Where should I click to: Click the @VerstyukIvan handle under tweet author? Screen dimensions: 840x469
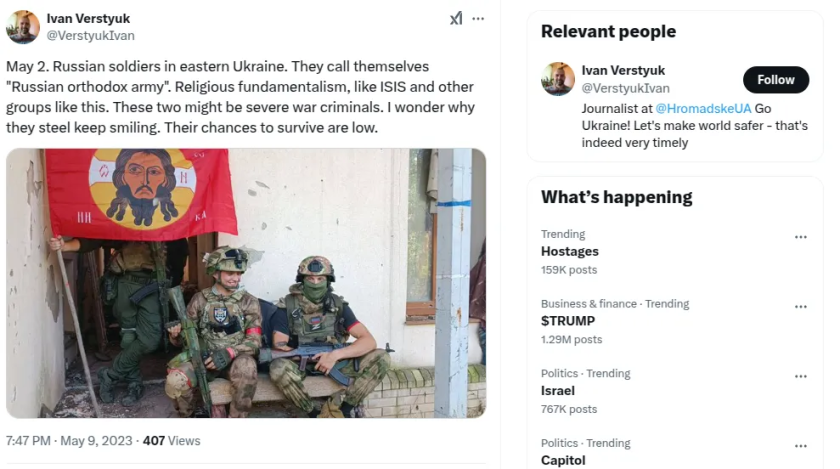[90, 35]
